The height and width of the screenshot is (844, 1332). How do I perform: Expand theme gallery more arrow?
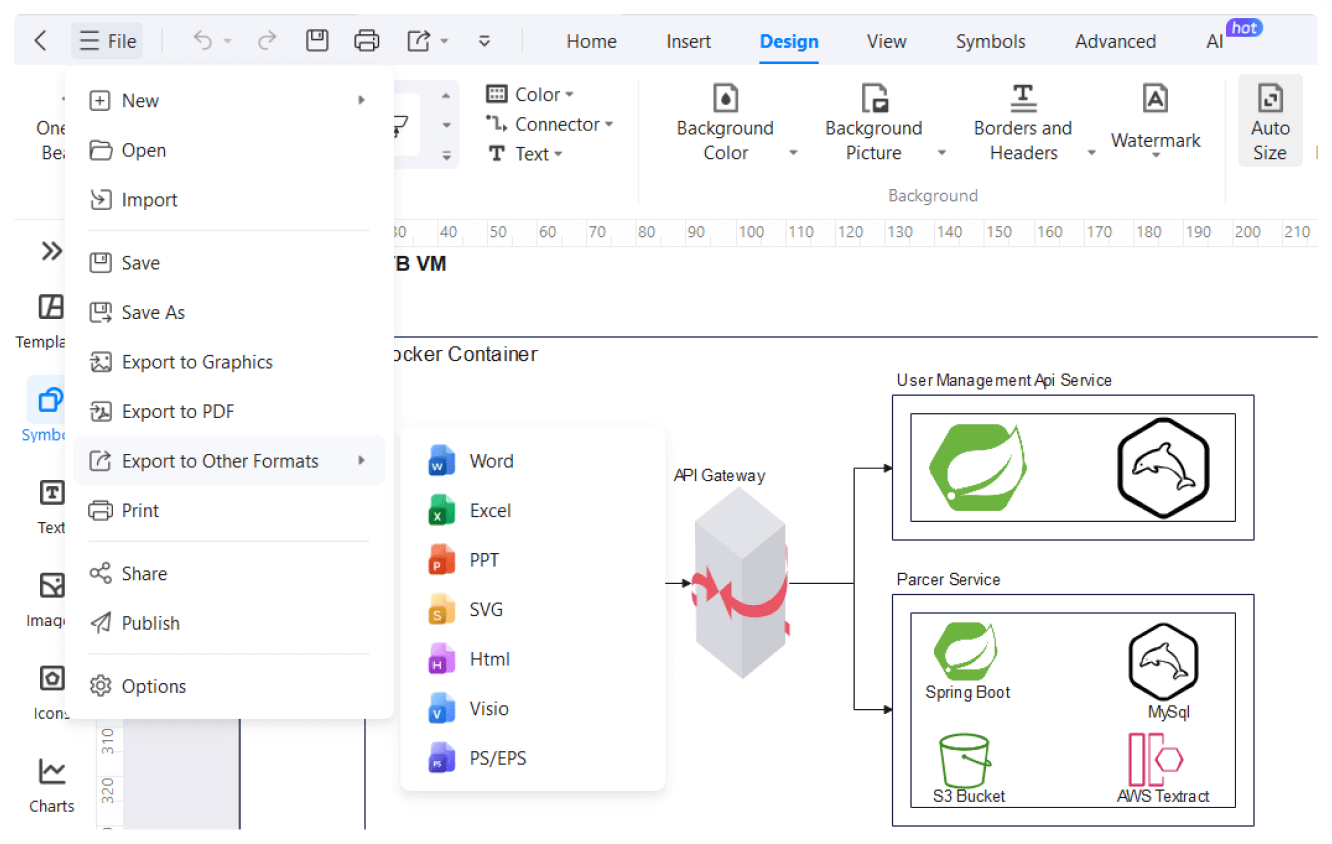pyautogui.click(x=446, y=156)
